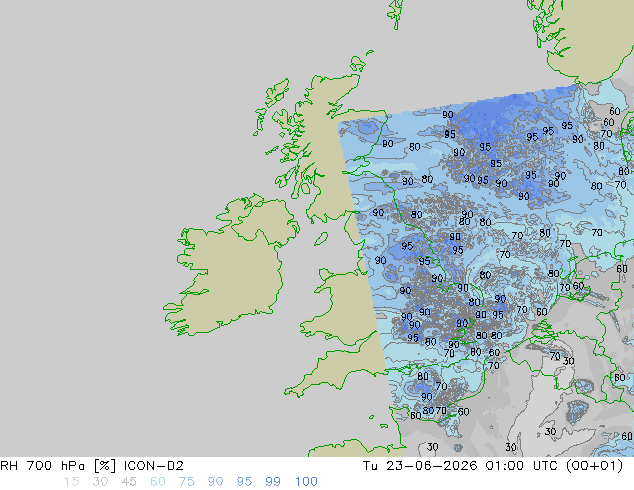Screen dimensions: 634x490
Task: Select the legend value 45
Action: click(129, 482)
